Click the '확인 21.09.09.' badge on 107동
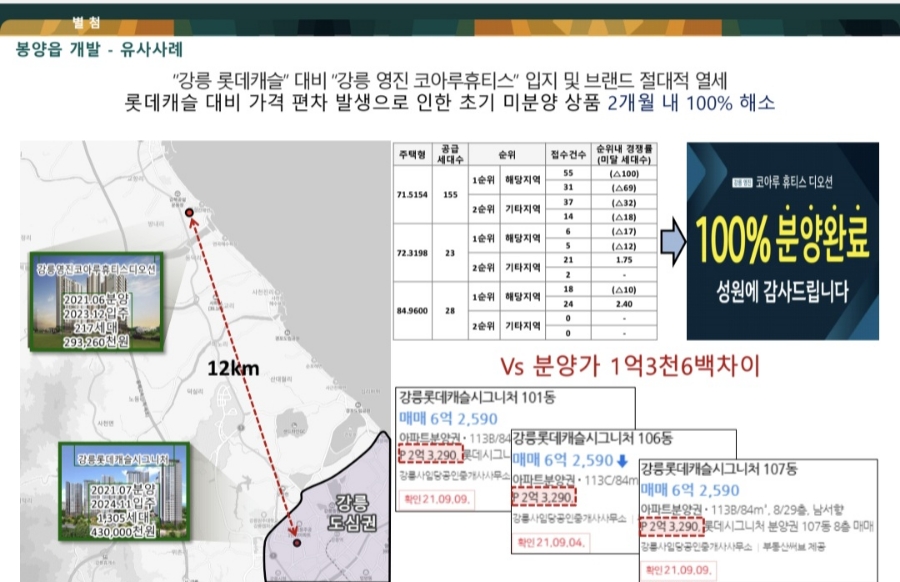 pyautogui.click(x=678, y=570)
